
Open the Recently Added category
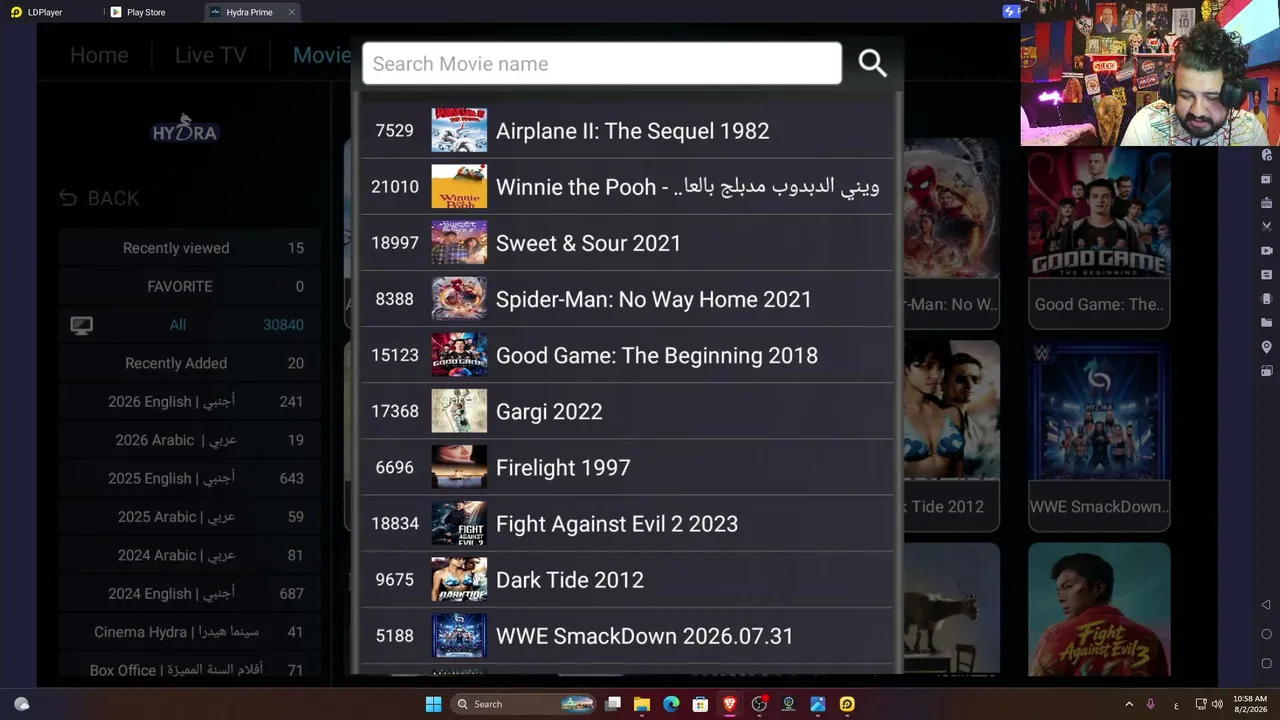coord(190,363)
